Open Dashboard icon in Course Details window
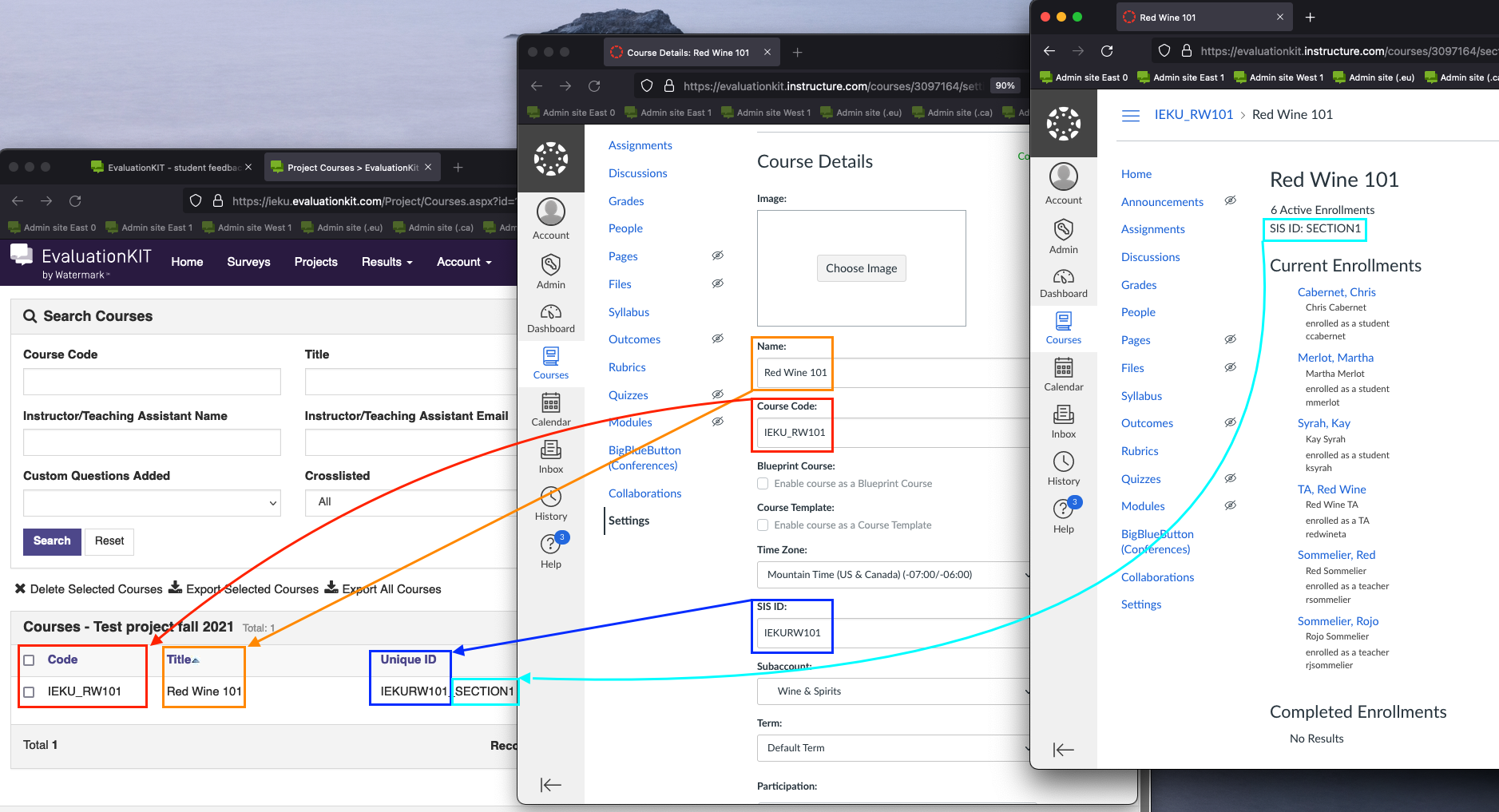 pyautogui.click(x=551, y=319)
